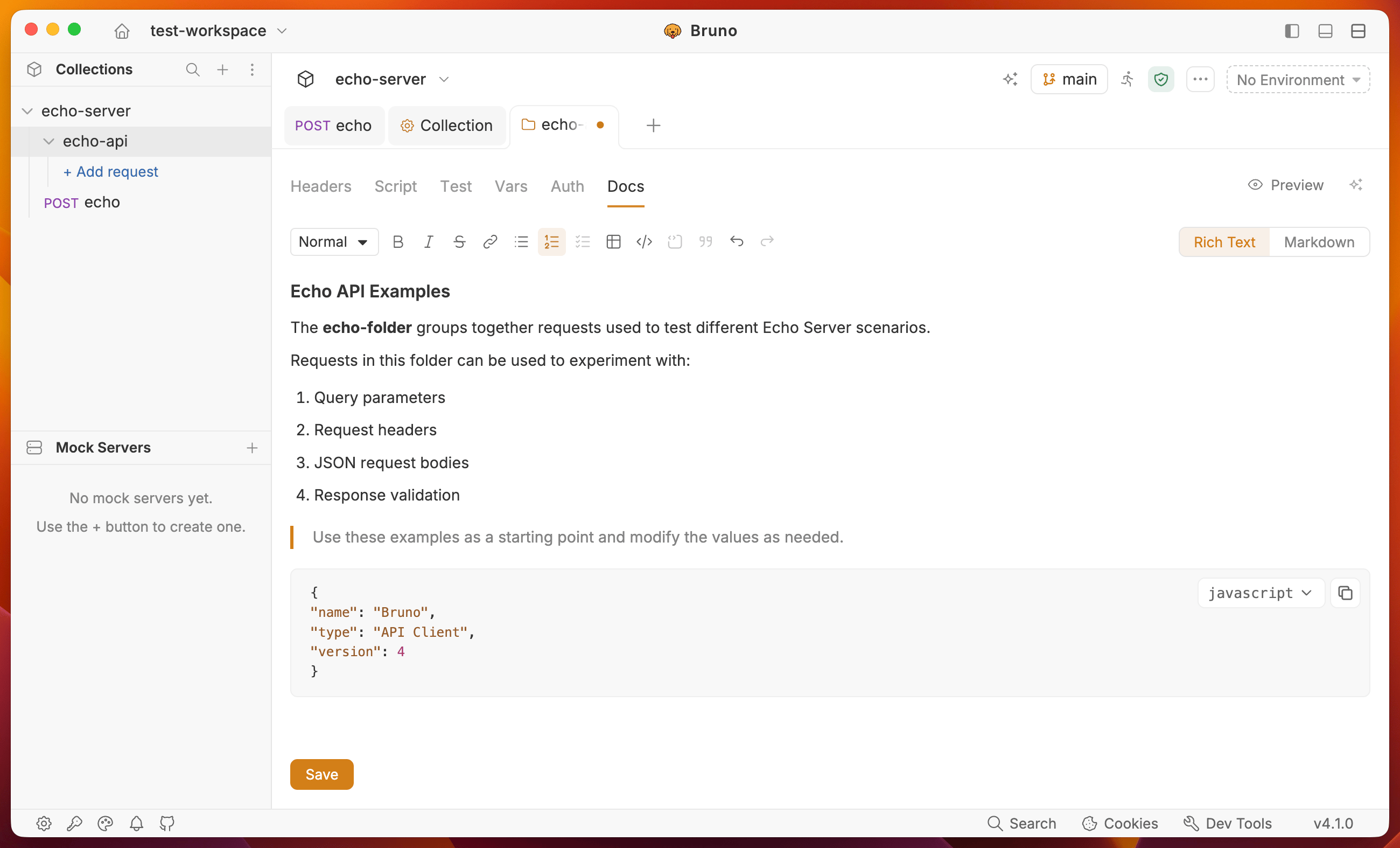Select POST echo request in sidebar
The width and height of the screenshot is (1400, 848).
[x=82, y=203]
